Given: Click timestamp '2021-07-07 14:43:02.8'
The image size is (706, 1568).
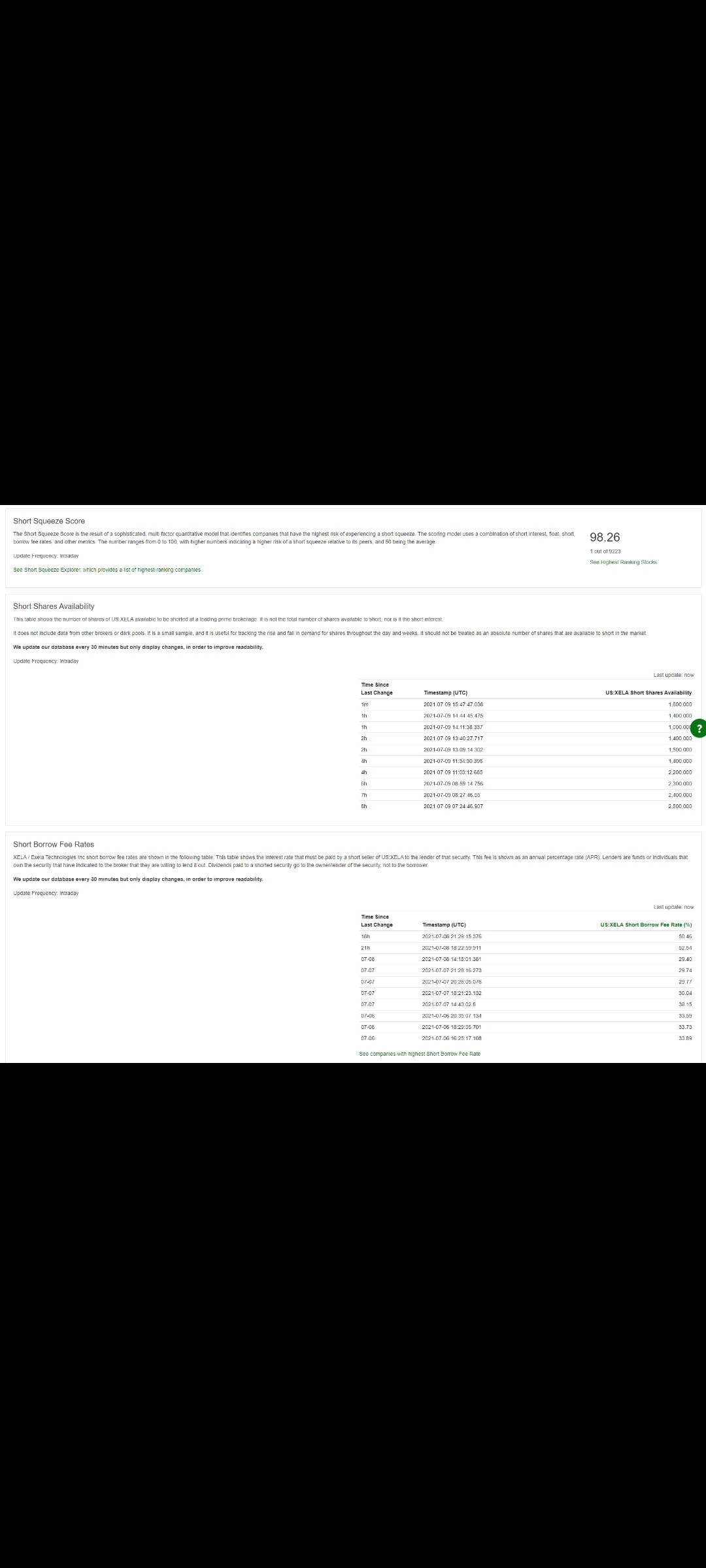Looking at the screenshot, I should pyautogui.click(x=449, y=1004).
